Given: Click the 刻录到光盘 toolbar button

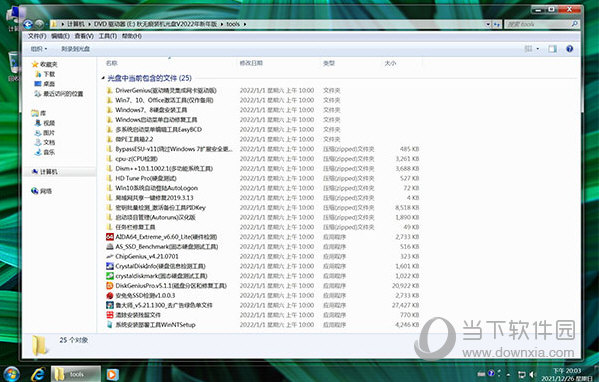Looking at the screenshot, I should 75,49.
